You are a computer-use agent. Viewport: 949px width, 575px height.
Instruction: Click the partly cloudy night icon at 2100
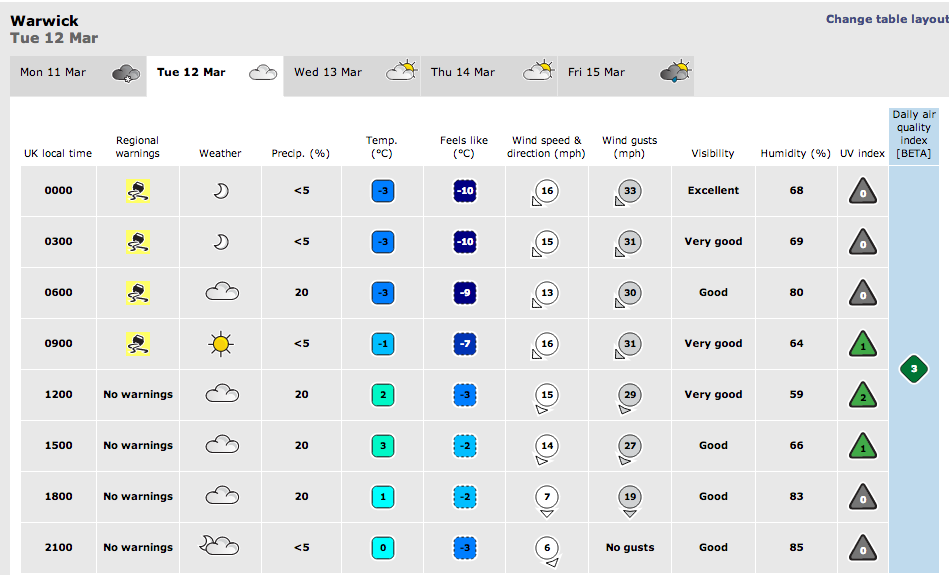pyautogui.click(x=219, y=546)
